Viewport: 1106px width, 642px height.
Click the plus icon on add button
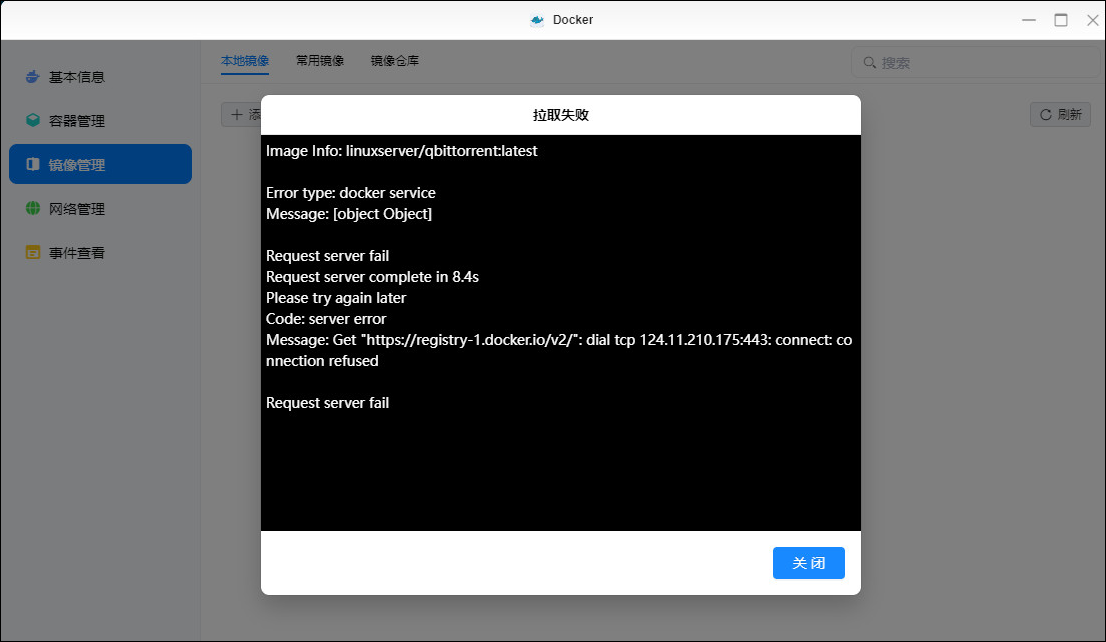pos(237,115)
